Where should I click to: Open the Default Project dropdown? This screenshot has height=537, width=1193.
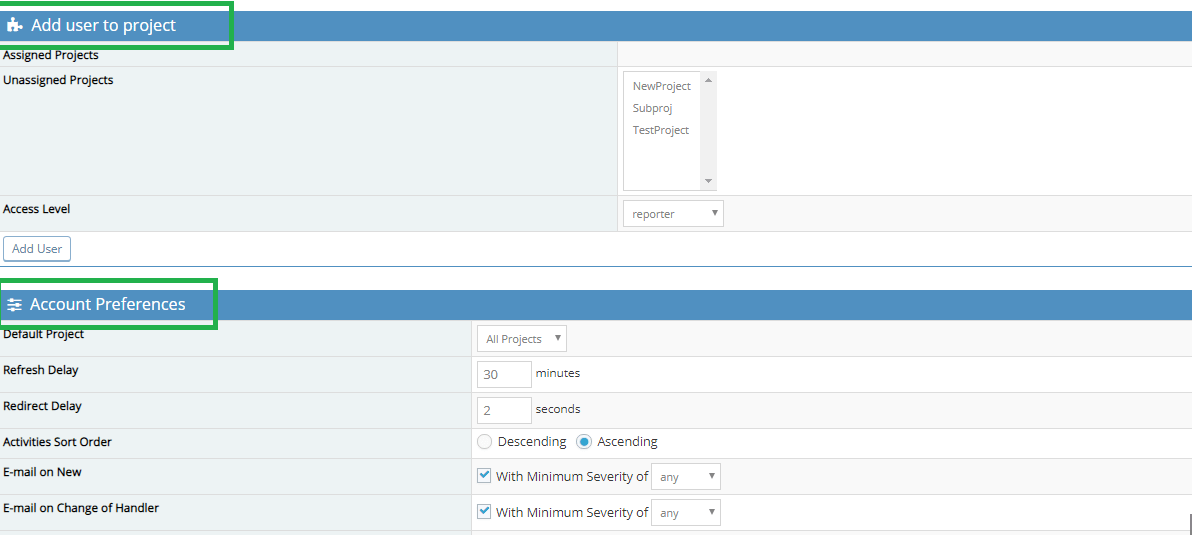522,338
